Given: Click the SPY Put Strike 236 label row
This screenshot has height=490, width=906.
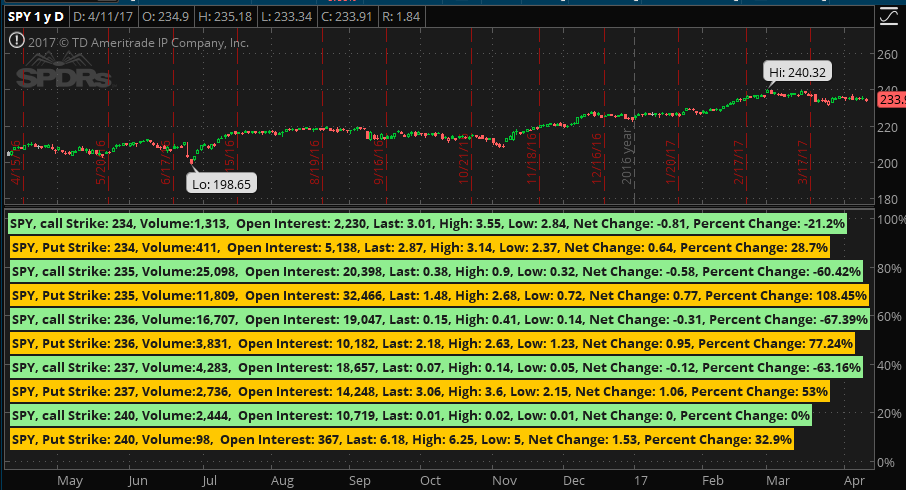Looking at the screenshot, I should (x=432, y=344).
